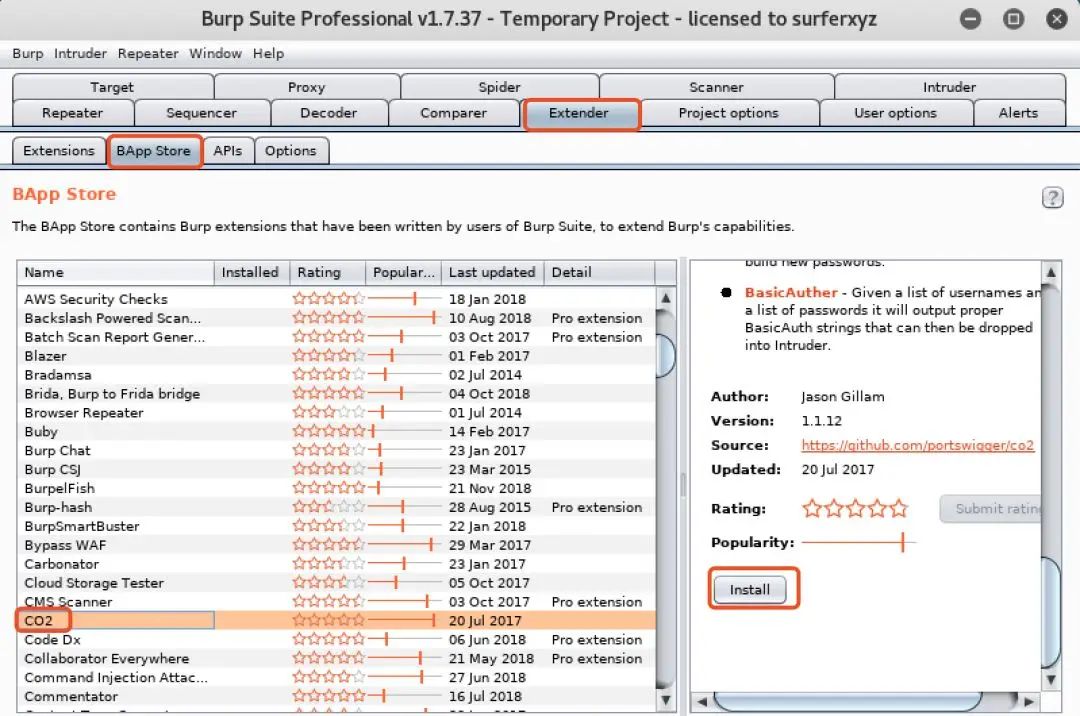Open the BApp Store help icon

pos(1052,198)
